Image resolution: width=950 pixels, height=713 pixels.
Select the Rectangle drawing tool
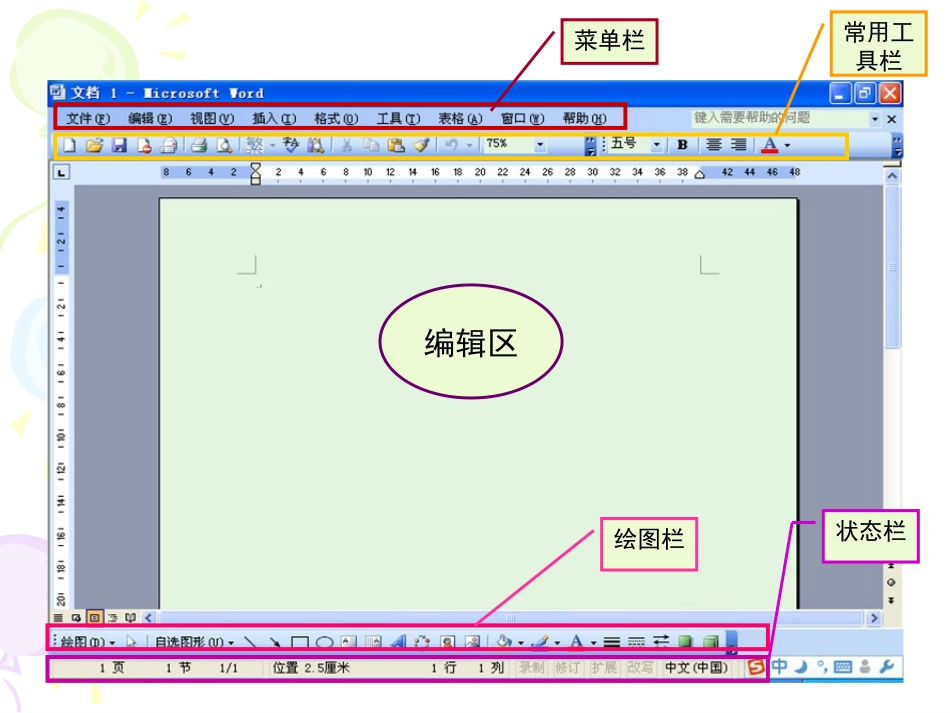click(300, 642)
